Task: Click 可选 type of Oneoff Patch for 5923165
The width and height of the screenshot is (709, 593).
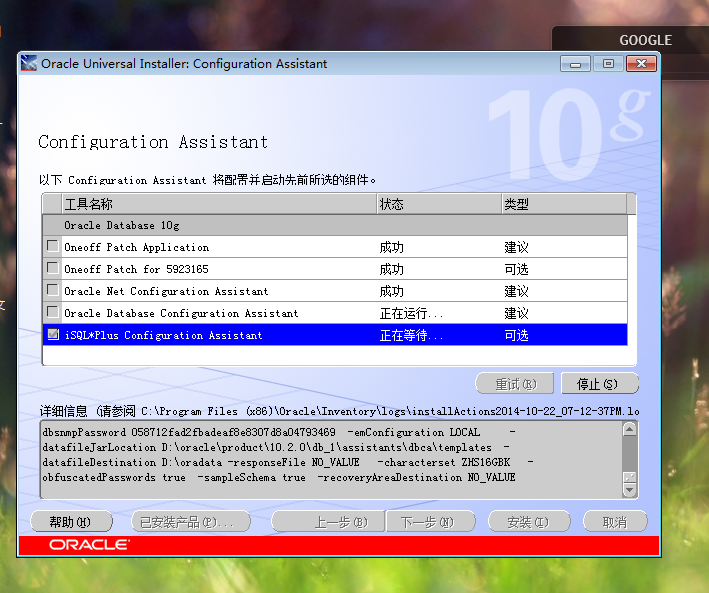Action: point(516,270)
